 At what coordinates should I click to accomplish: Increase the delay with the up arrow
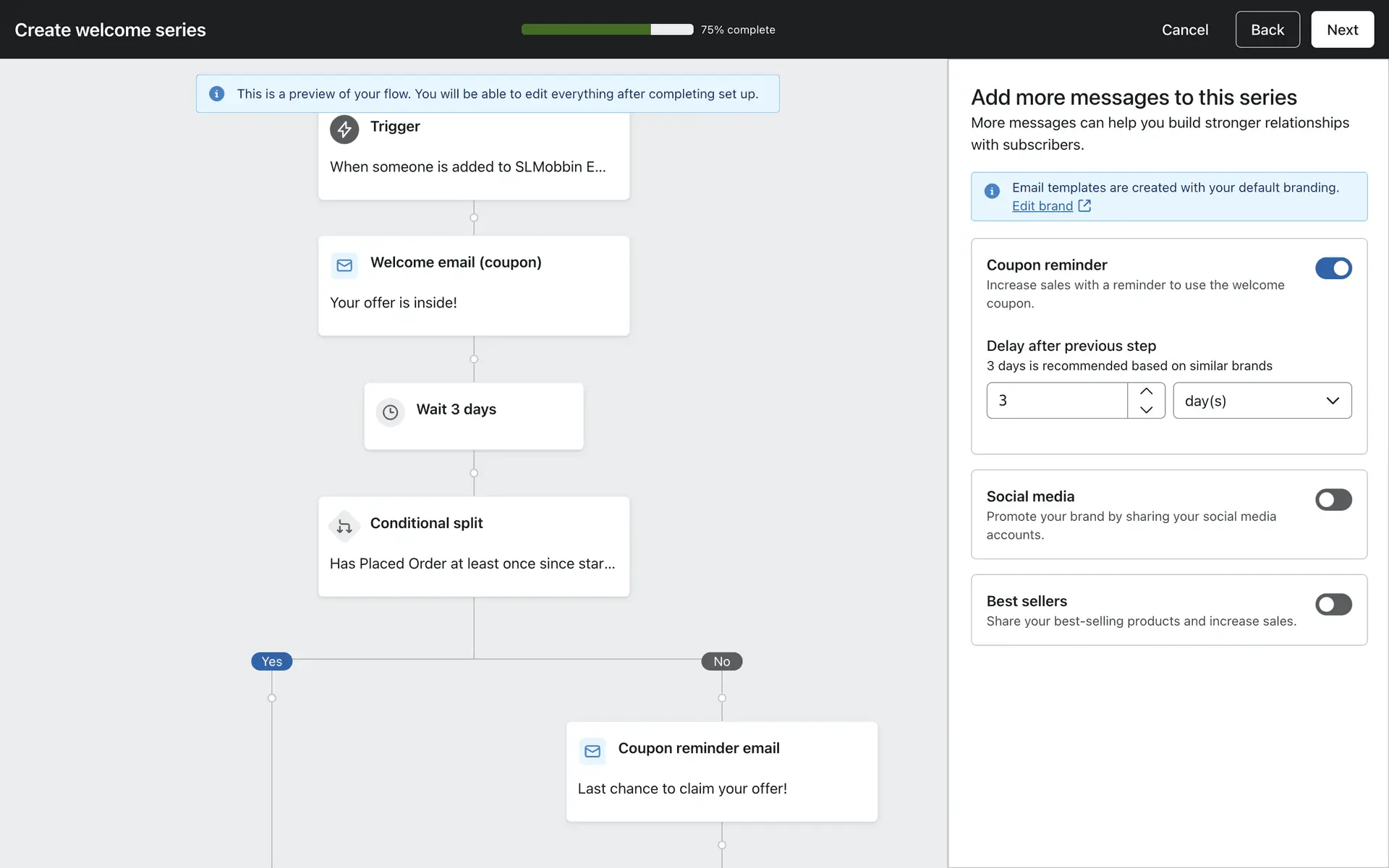pos(1146,391)
